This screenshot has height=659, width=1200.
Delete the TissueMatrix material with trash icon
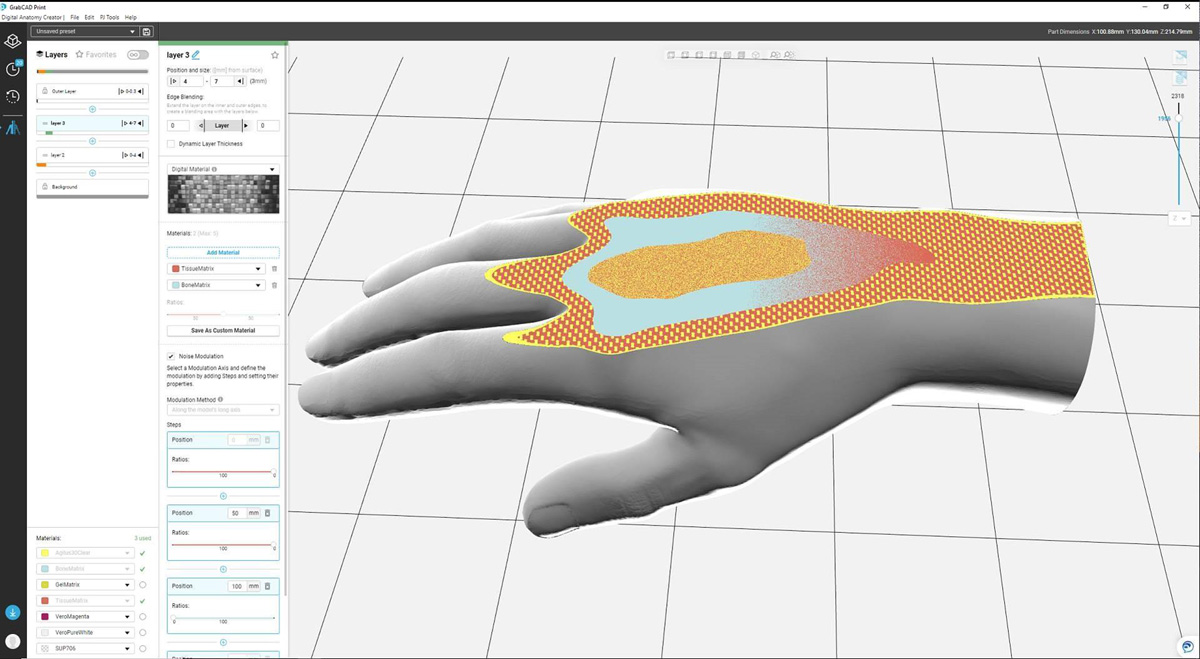274,269
